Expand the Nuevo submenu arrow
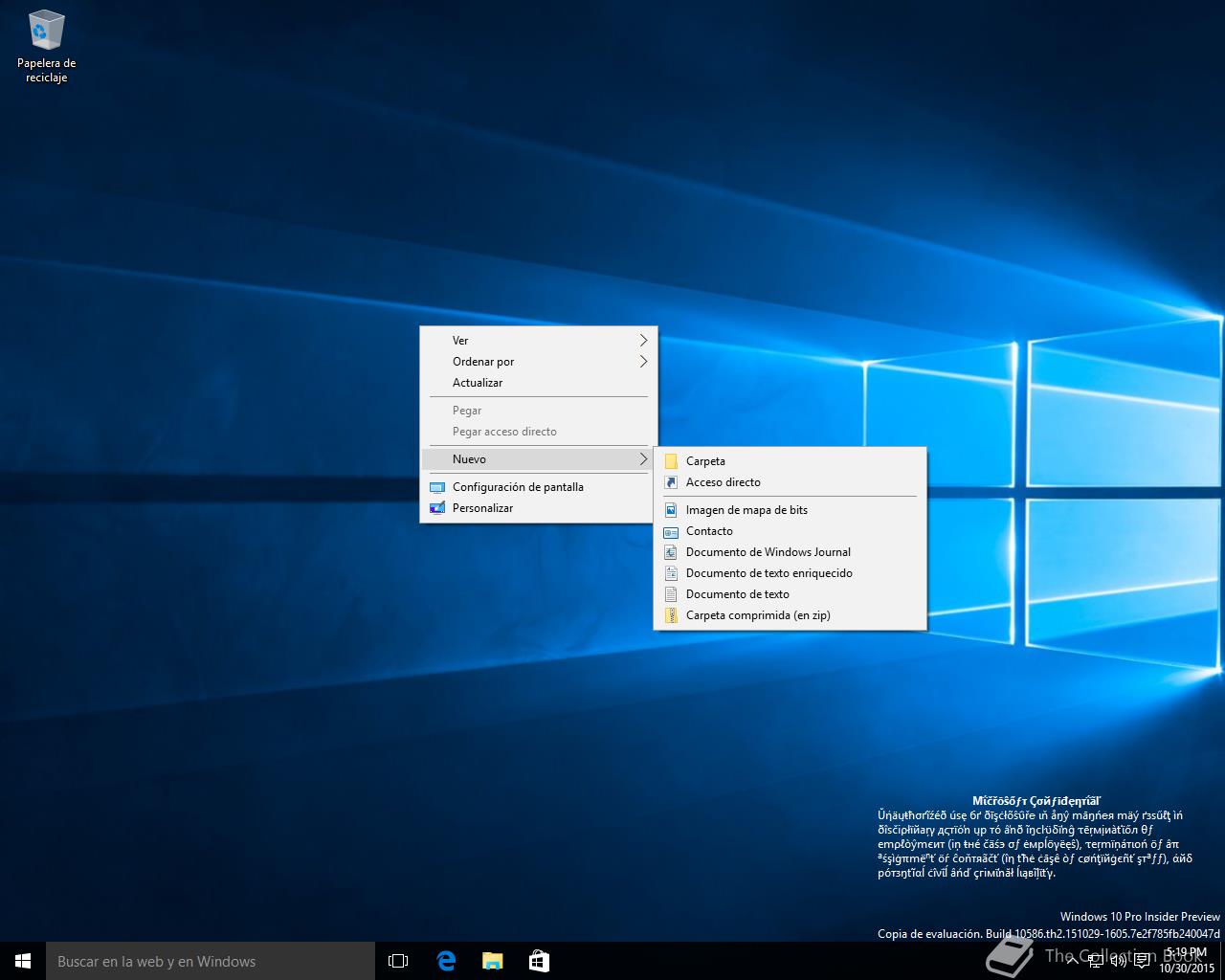 tap(643, 459)
